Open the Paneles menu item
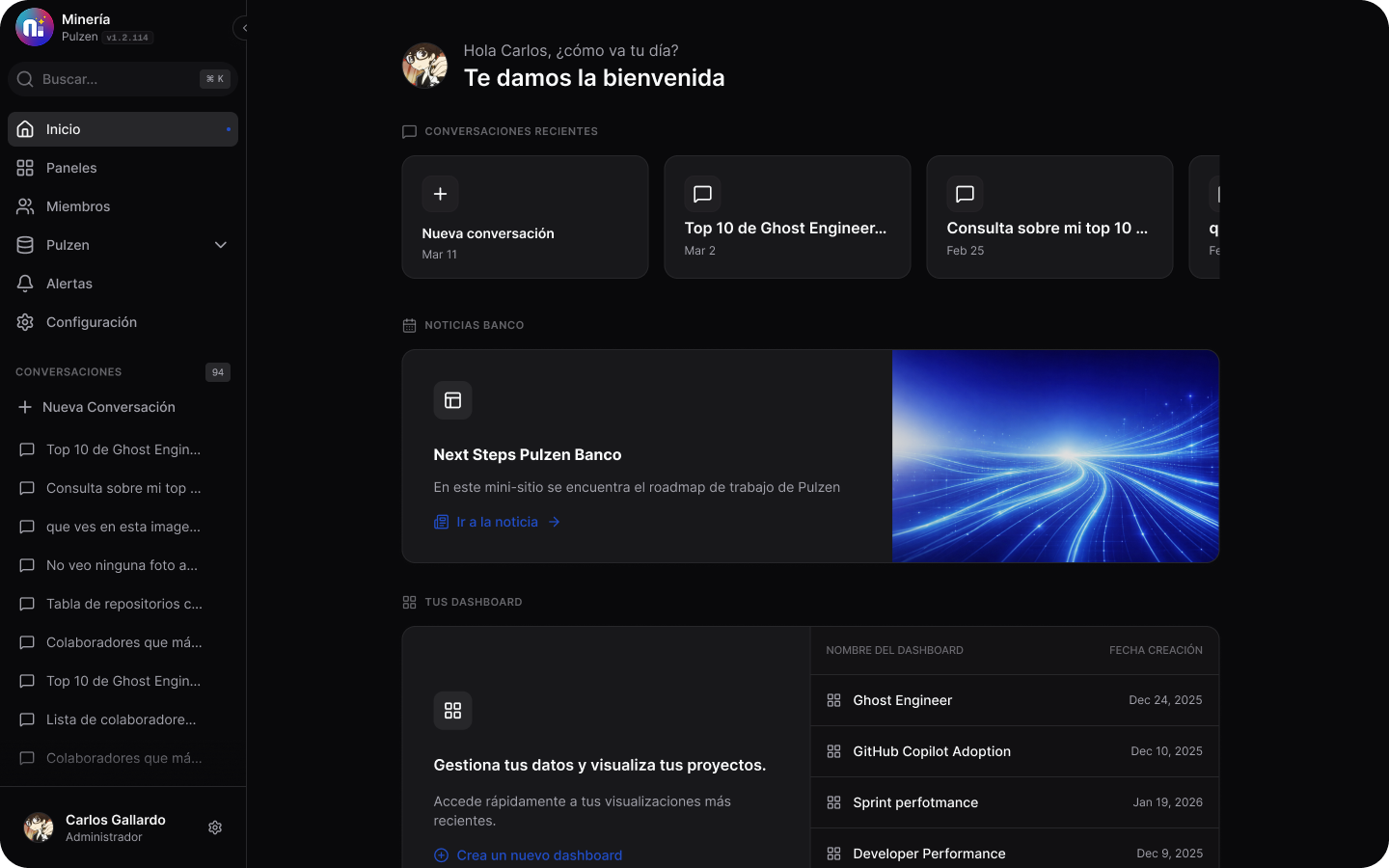Image resolution: width=1389 pixels, height=868 pixels. (x=123, y=168)
